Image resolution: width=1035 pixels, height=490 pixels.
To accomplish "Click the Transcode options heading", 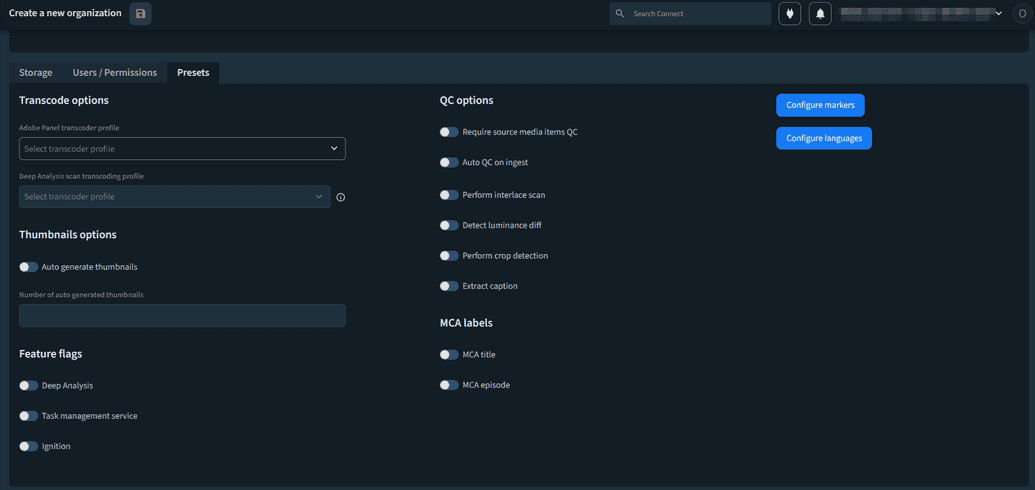I will pos(64,100).
